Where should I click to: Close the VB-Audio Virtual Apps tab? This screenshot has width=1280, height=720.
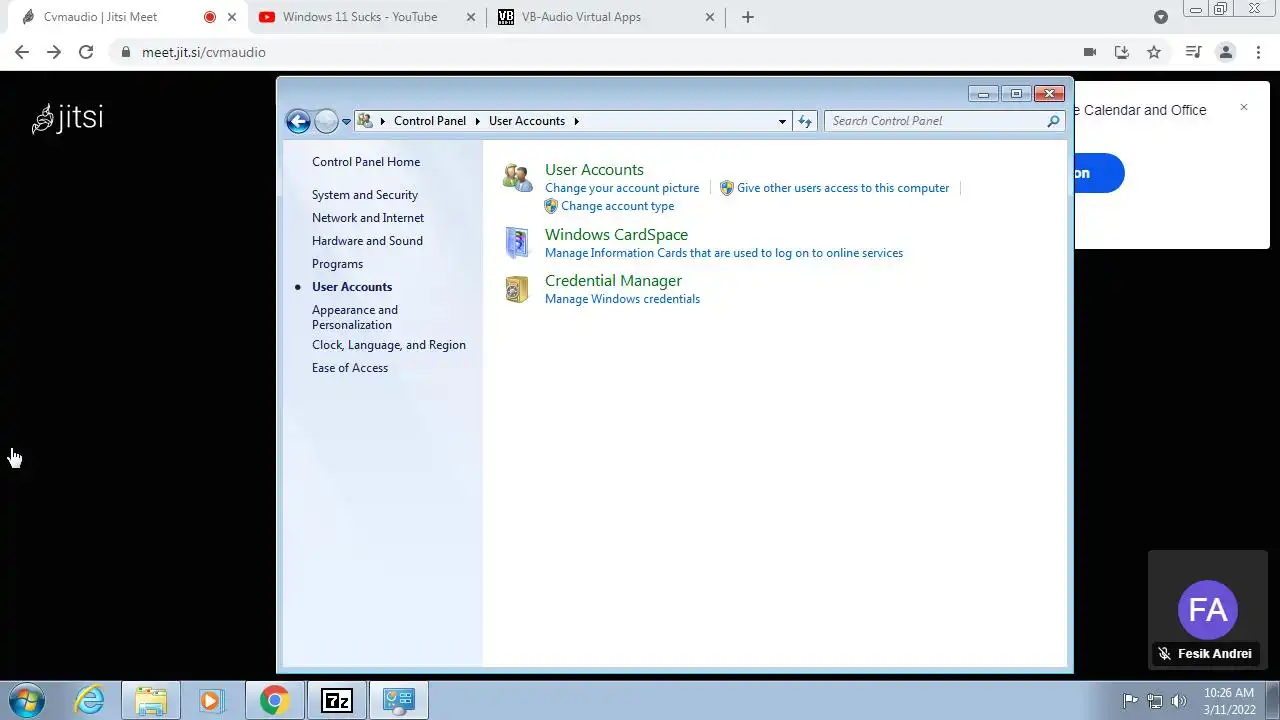point(710,17)
